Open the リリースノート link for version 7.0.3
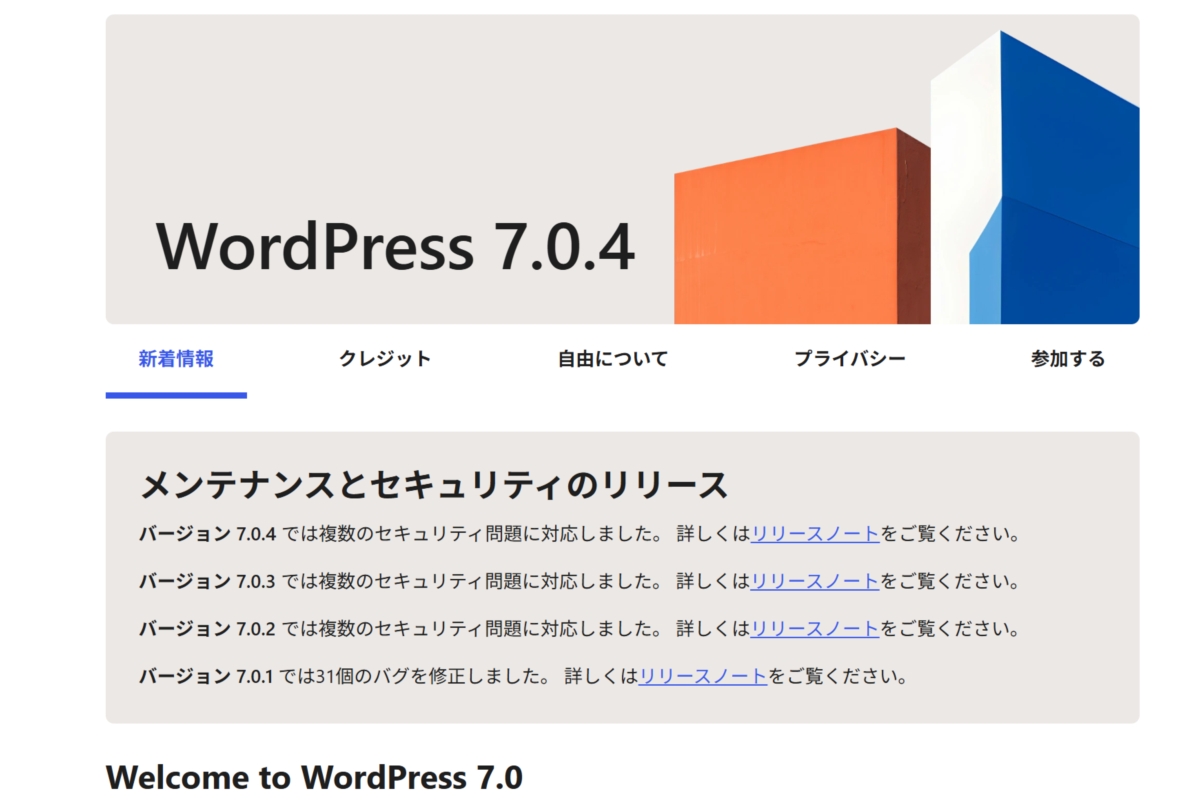1200x802 pixels. [815, 581]
